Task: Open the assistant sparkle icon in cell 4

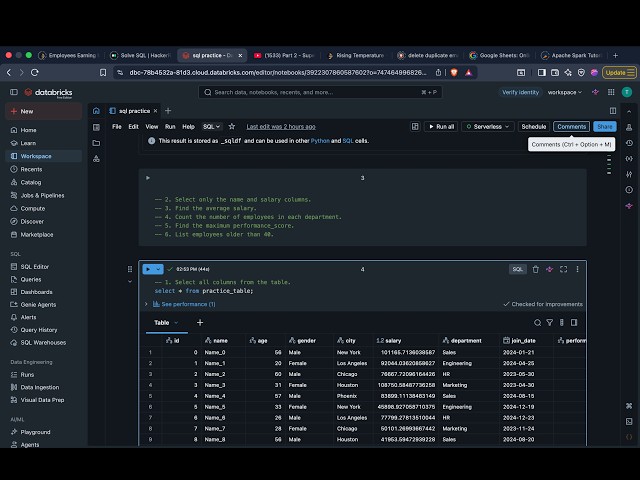Action: coord(549,269)
